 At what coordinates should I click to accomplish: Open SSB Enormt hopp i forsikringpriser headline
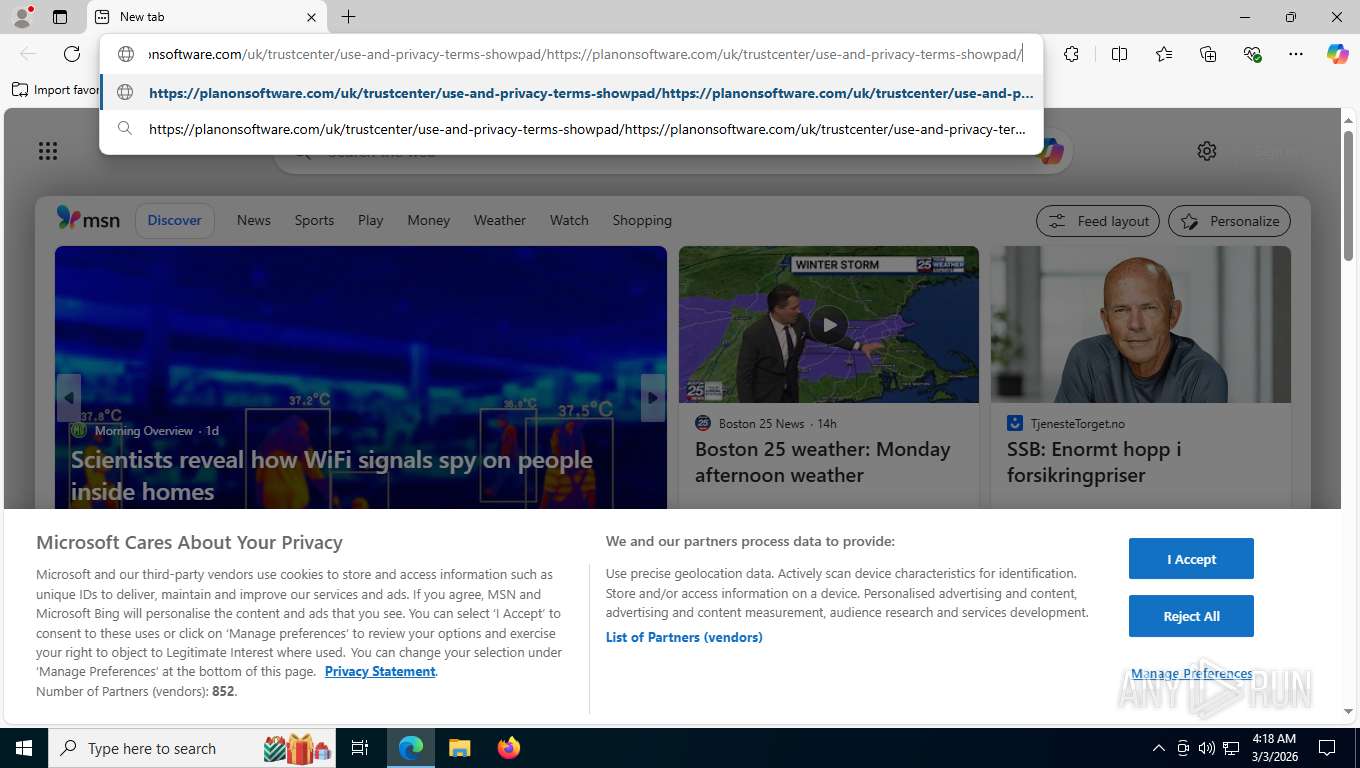point(1094,462)
